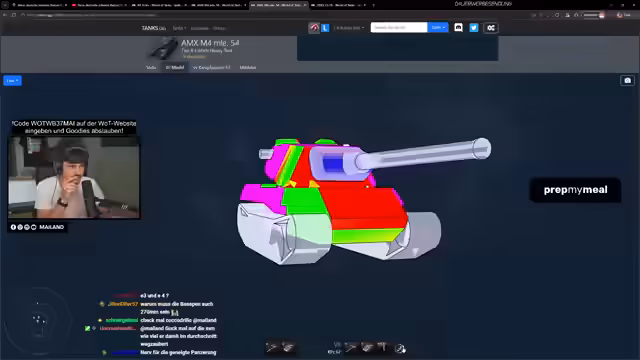This screenshot has height=360, width=640.
Task: Open the vs Kampfpanzer comparison tab
Action: pyautogui.click(x=211, y=67)
